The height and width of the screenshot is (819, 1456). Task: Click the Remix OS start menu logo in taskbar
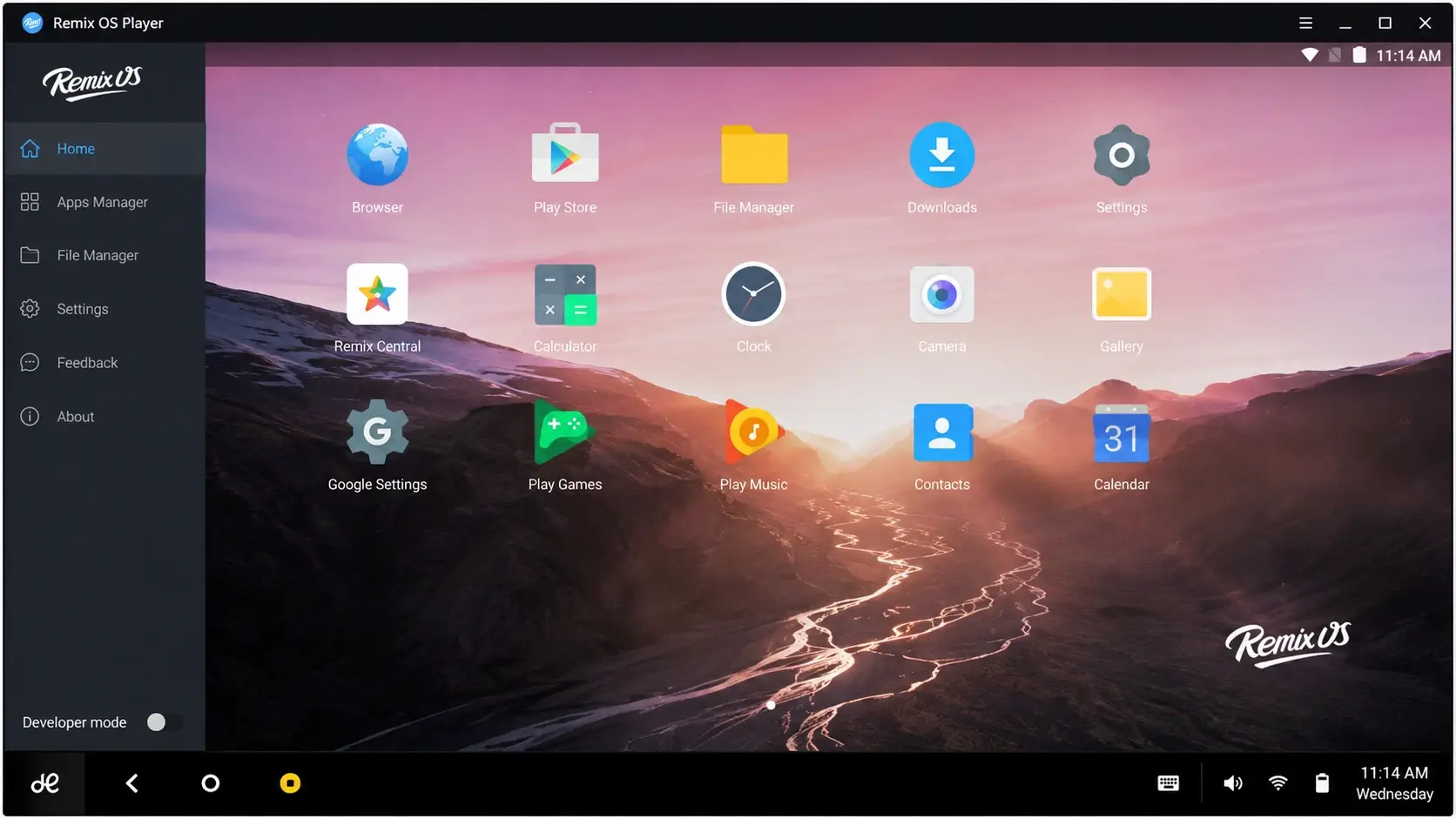(x=44, y=783)
